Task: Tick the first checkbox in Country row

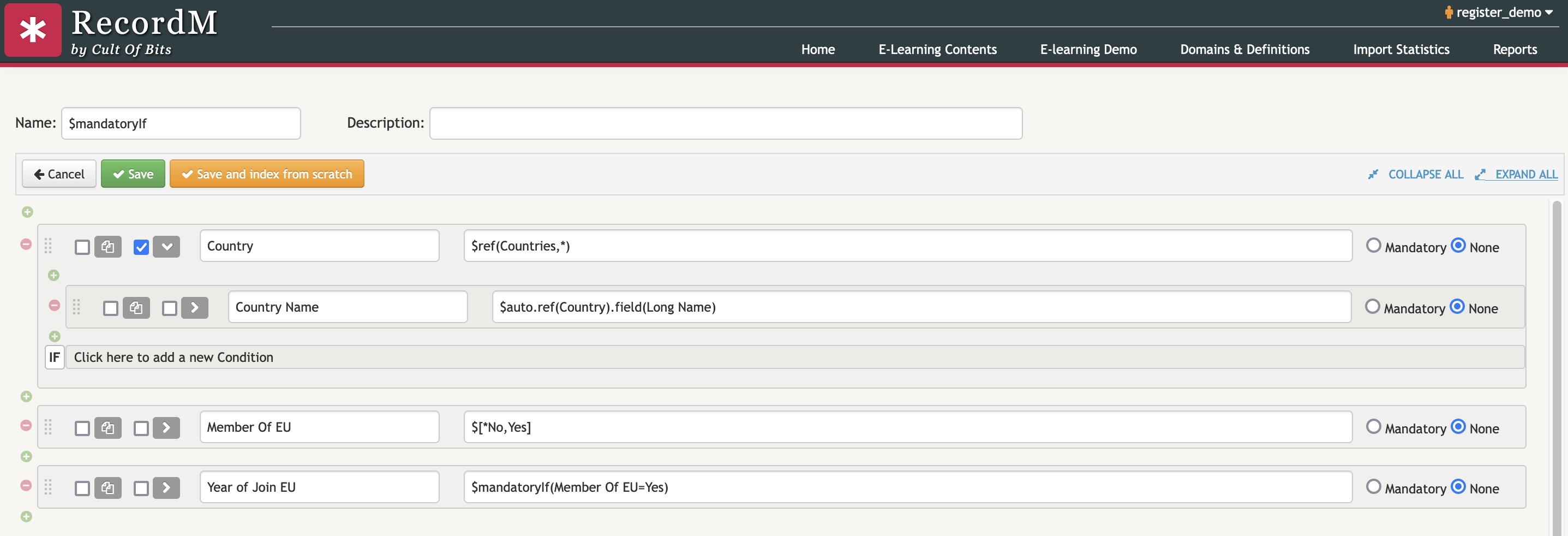Action: [x=82, y=247]
